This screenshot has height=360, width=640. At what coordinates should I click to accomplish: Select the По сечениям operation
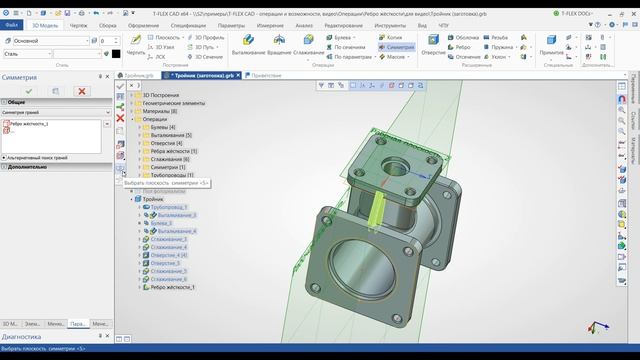pos(346,47)
